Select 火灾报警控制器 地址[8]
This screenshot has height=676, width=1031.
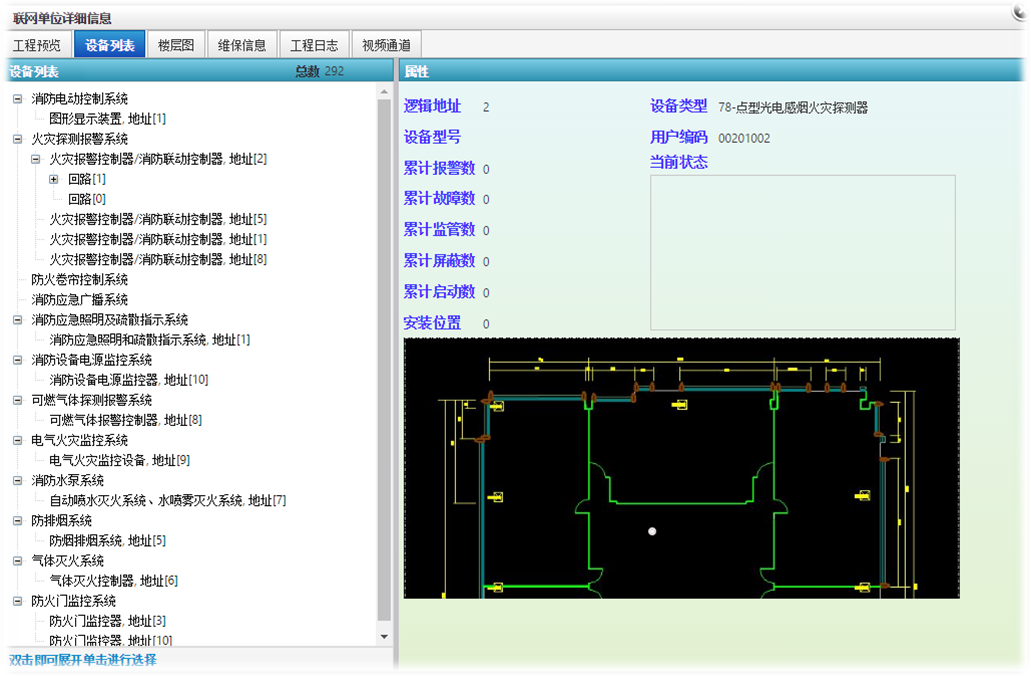pos(158,259)
